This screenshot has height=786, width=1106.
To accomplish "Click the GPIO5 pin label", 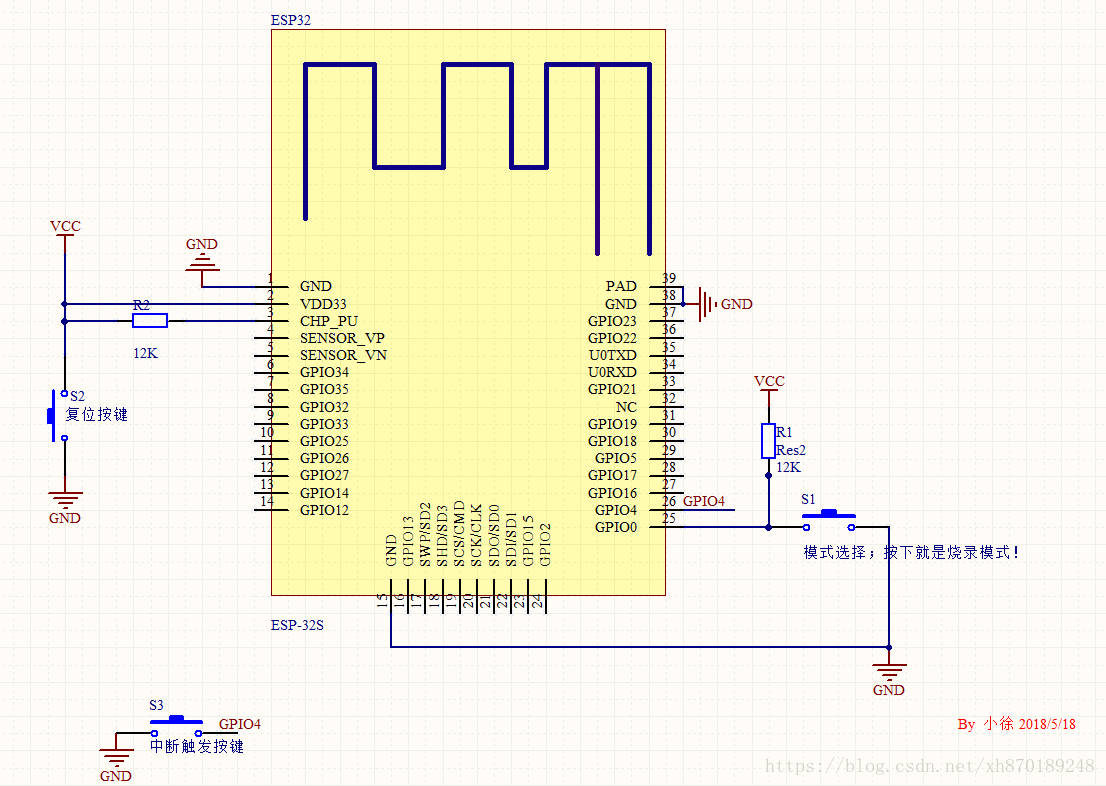I will click(616, 458).
